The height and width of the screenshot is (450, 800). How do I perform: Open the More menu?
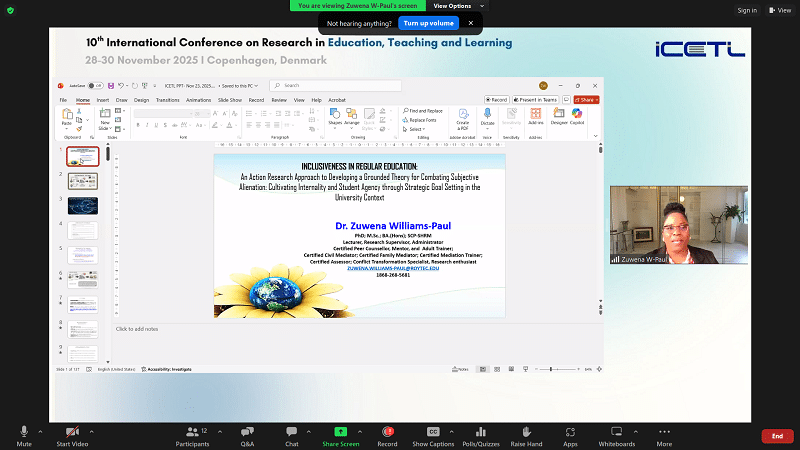click(664, 431)
